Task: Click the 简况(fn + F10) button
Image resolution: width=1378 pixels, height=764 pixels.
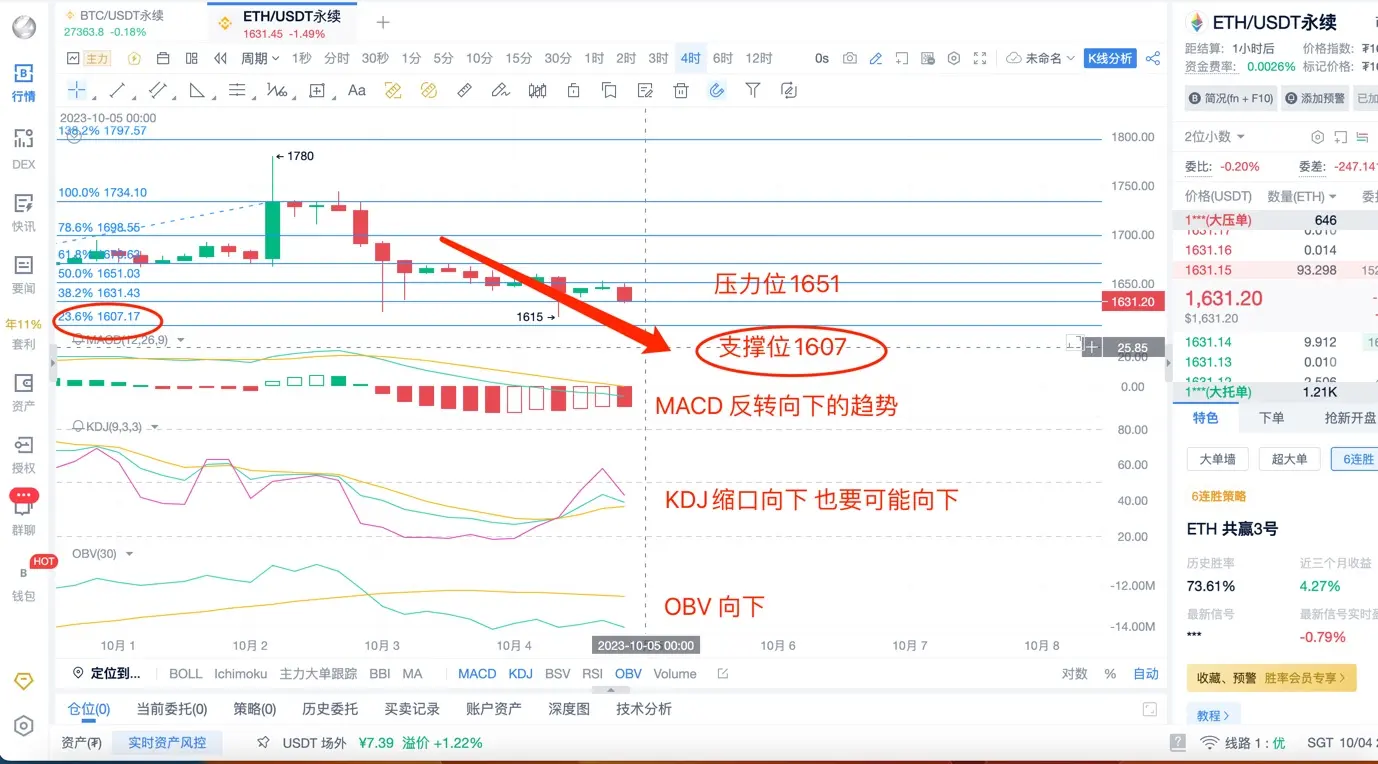Action: [x=1231, y=98]
